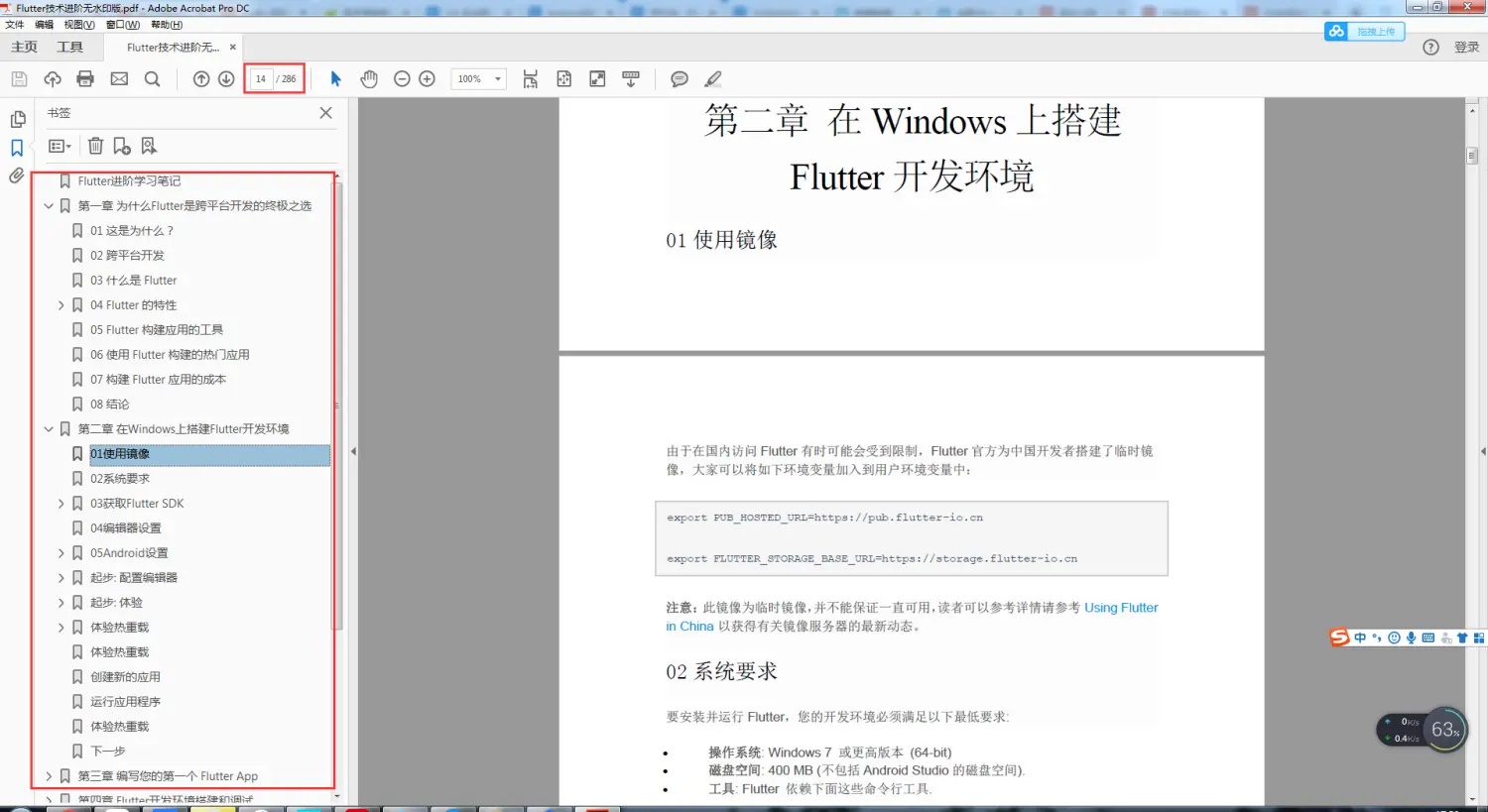1488x812 pixels.
Task: Click the 登录 sign-in link
Action: tap(1466, 47)
